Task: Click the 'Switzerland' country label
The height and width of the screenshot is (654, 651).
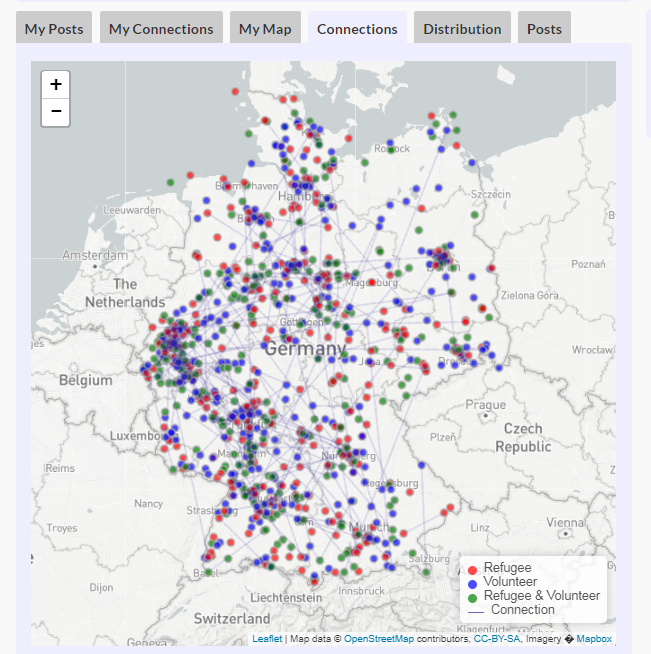Action: 232,619
